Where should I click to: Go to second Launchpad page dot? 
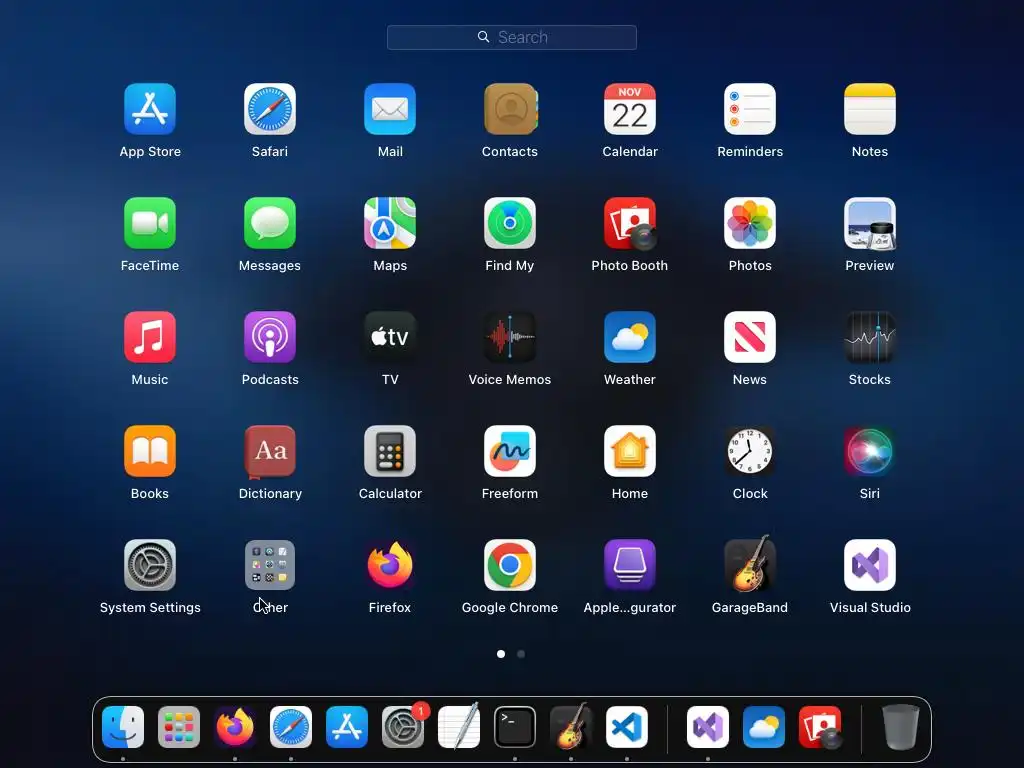pyautogui.click(x=521, y=654)
